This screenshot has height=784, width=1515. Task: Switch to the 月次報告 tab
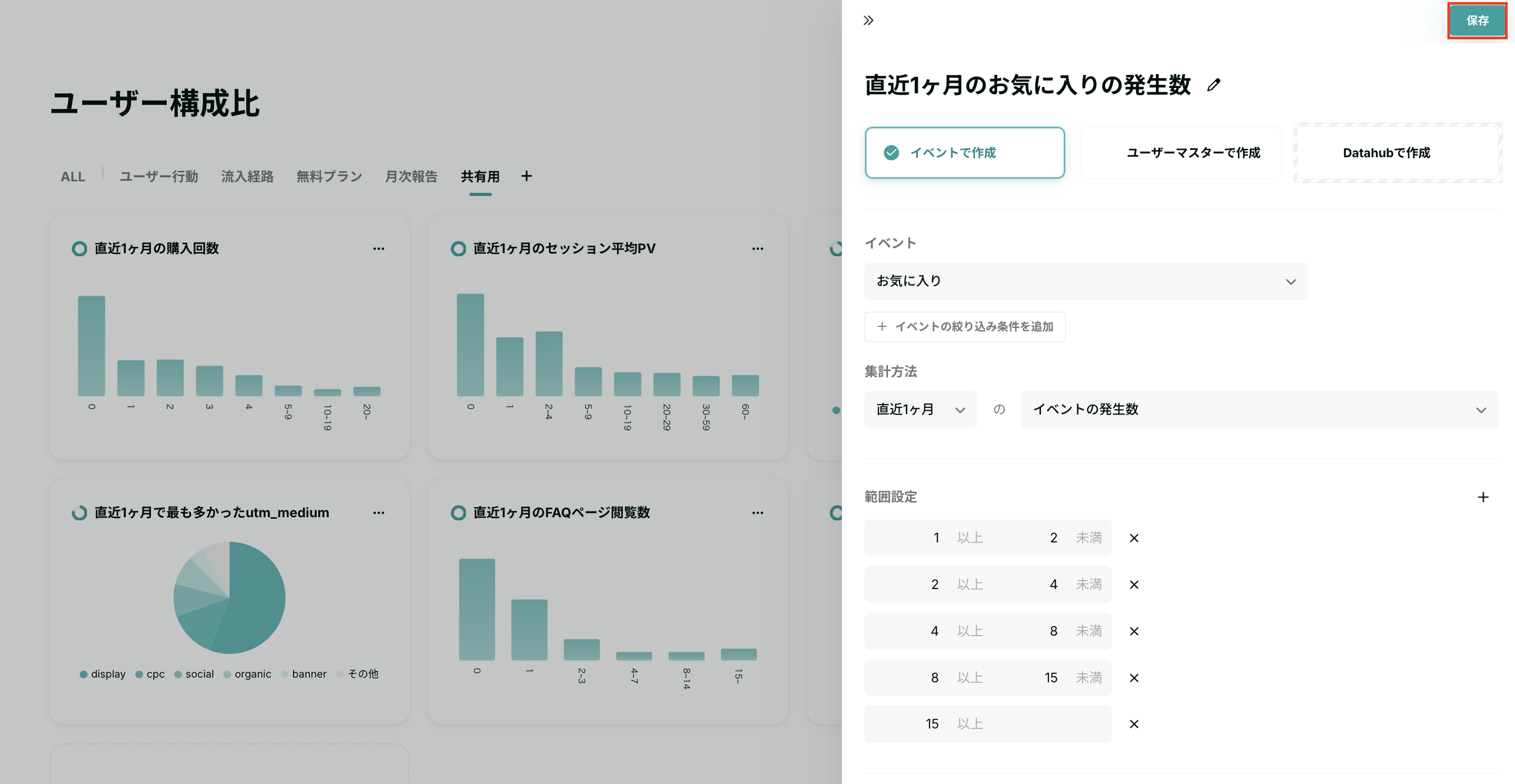tap(411, 177)
